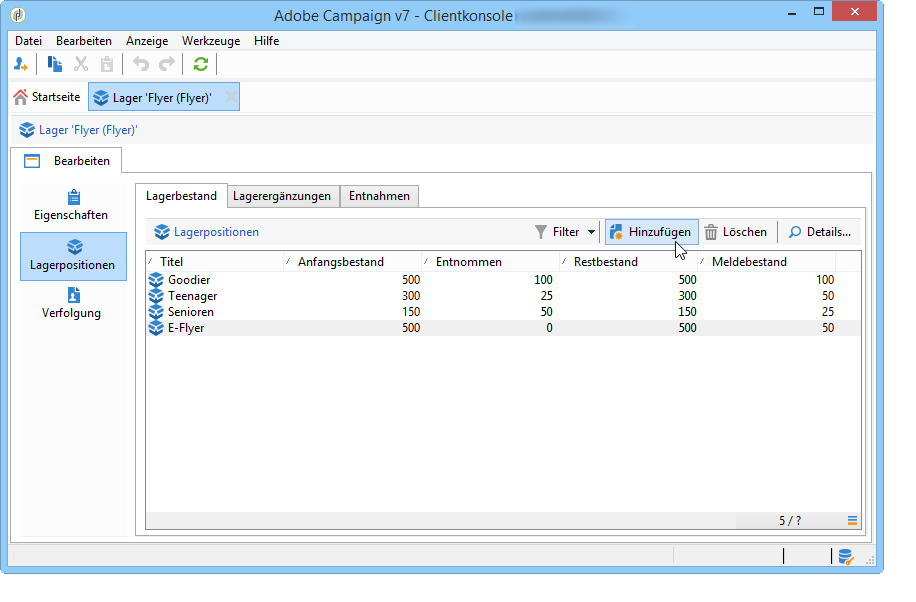Click Meldebestand value 25 in Senioren row
This screenshot has width=916, height=602.
[828, 312]
